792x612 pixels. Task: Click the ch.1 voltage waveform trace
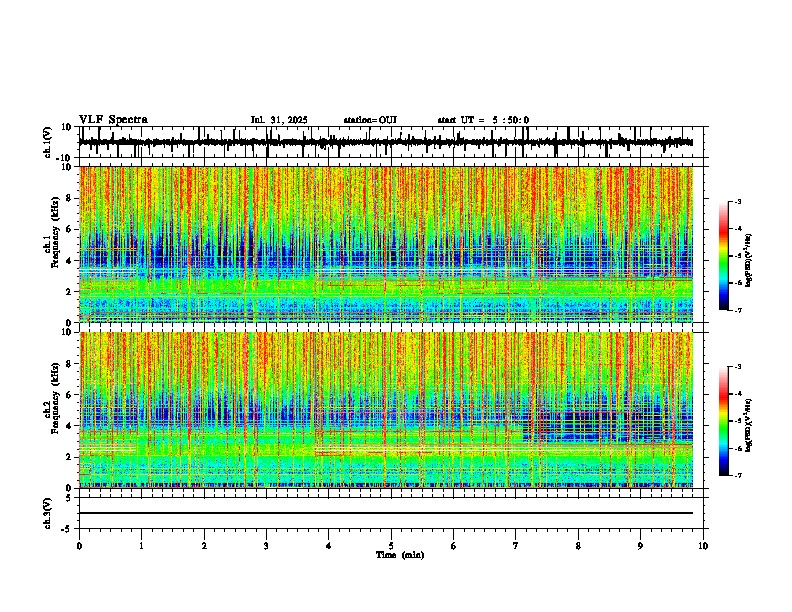[386, 142]
